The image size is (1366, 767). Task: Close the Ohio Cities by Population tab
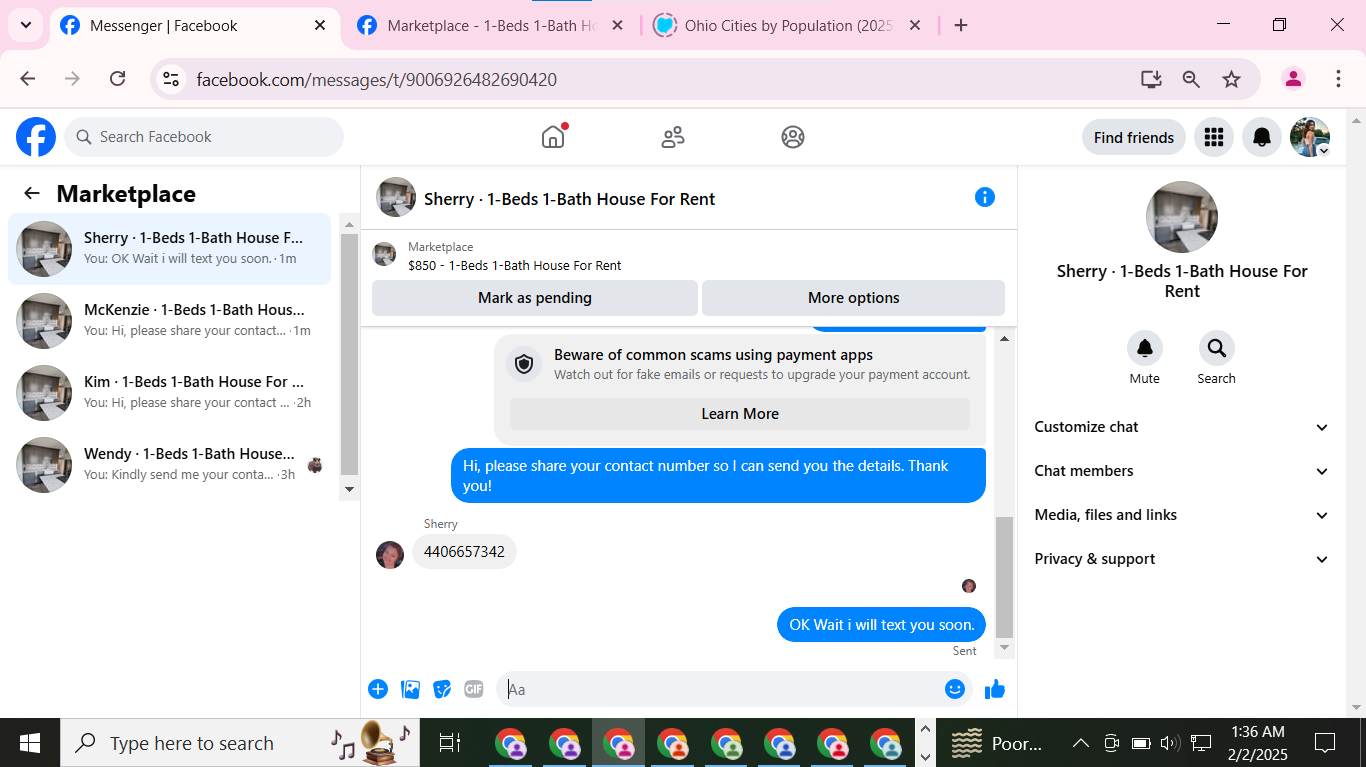pyautogui.click(x=915, y=25)
